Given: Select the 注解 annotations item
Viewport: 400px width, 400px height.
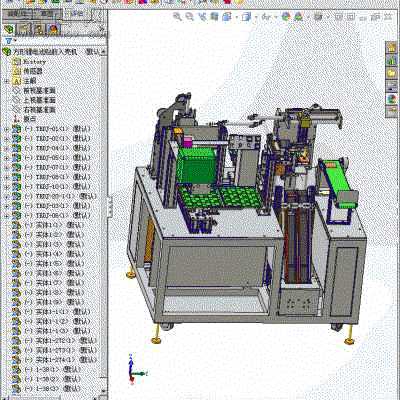Looking at the screenshot, I should [24, 81].
